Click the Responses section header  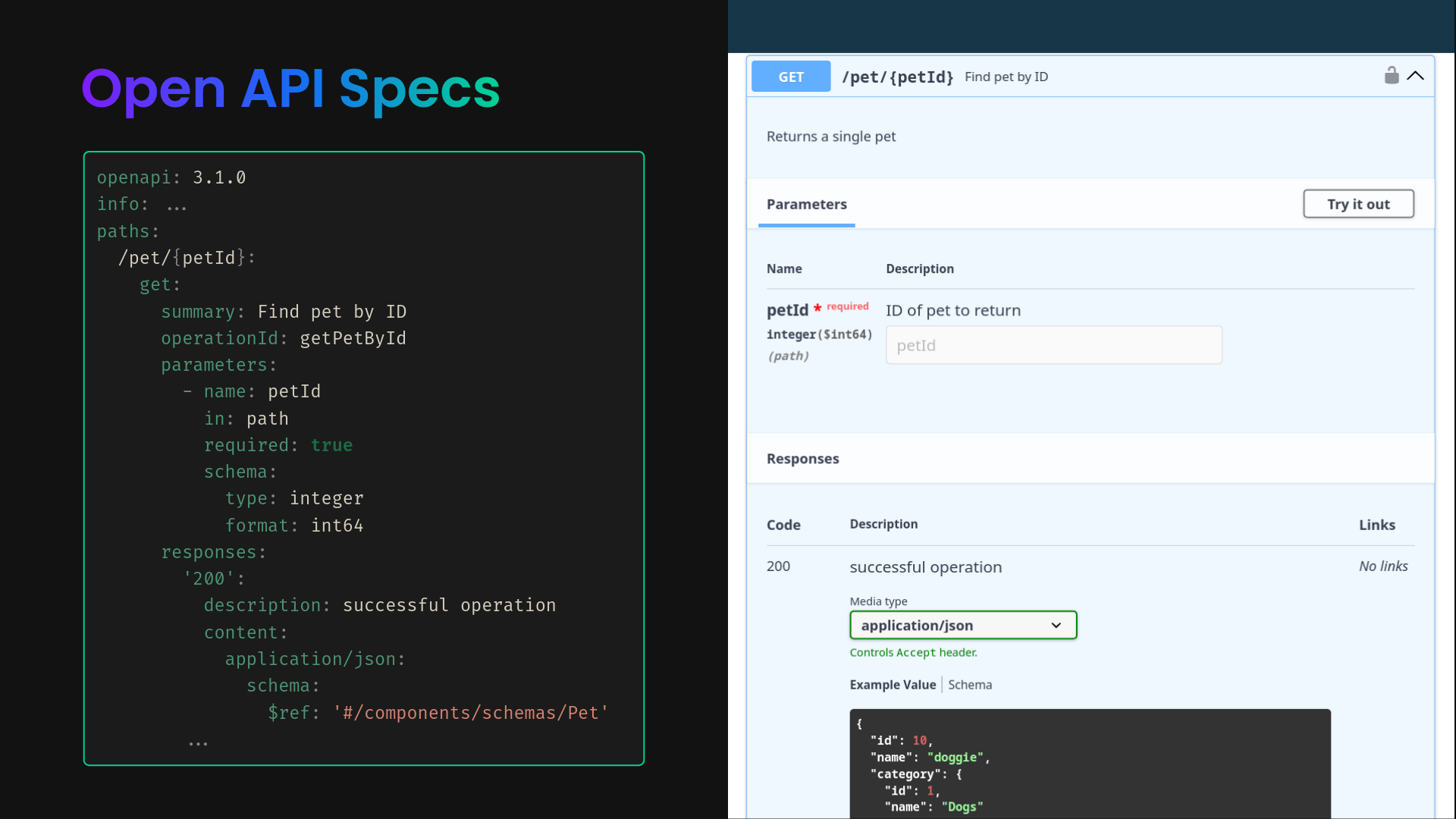click(802, 459)
